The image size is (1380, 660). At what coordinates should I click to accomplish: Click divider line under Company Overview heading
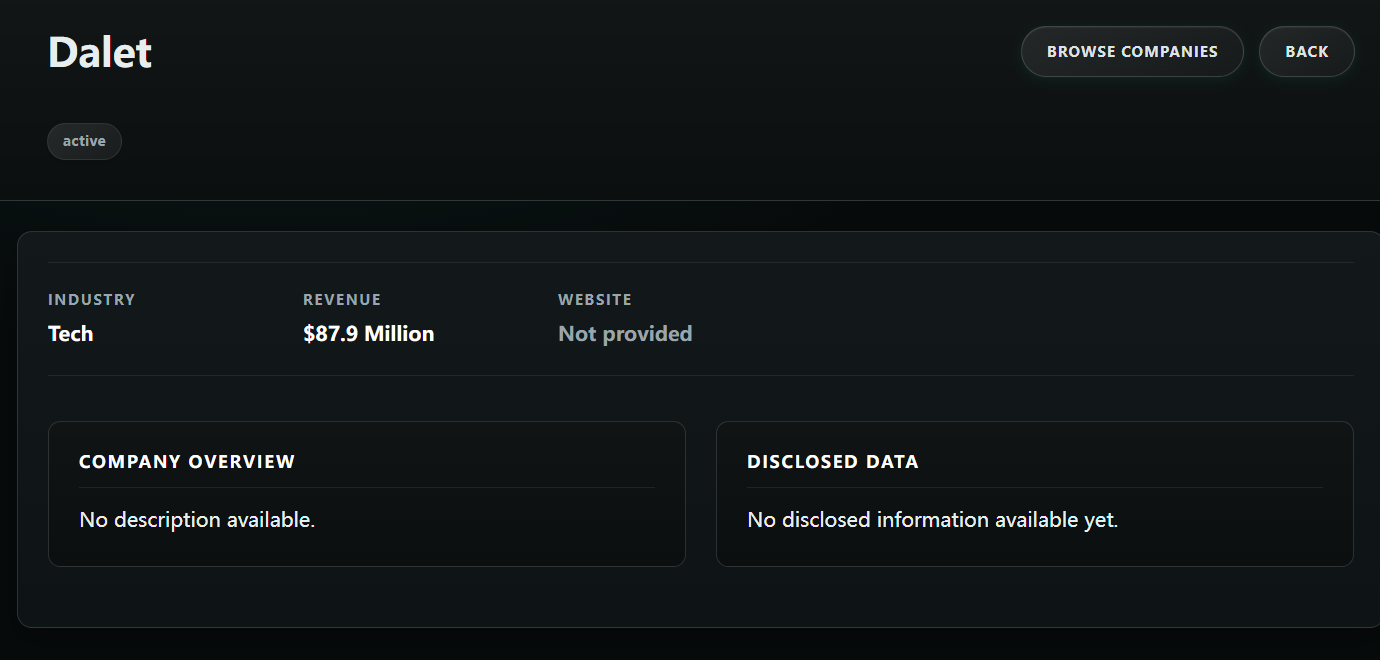[x=367, y=487]
